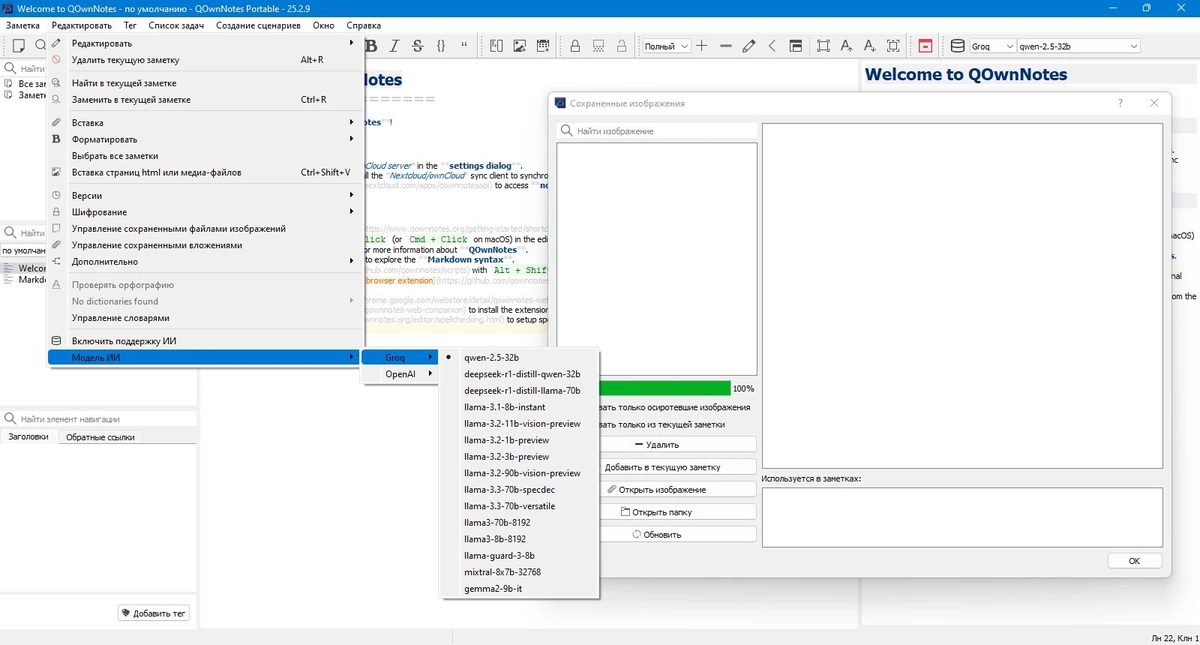Select llama-guard-3-8b model
This screenshot has height=645, width=1200.
coord(520,555)
